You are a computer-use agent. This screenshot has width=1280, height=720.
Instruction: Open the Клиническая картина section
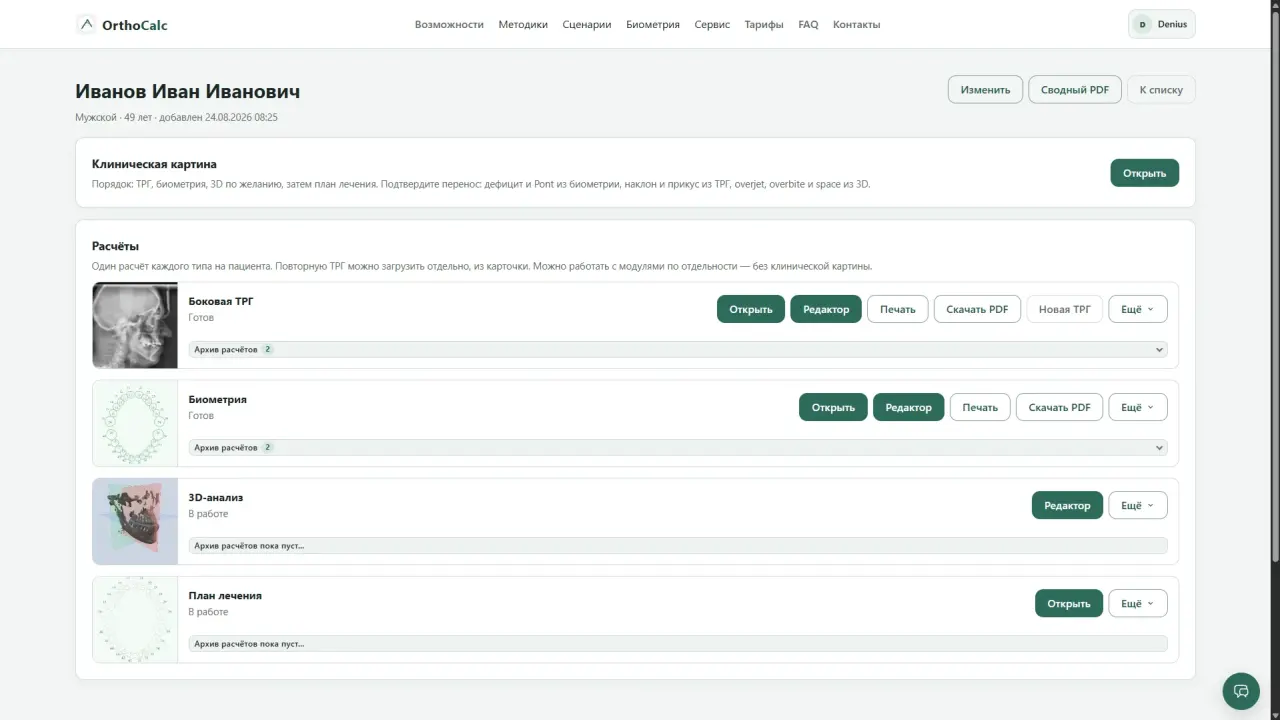1144,173
